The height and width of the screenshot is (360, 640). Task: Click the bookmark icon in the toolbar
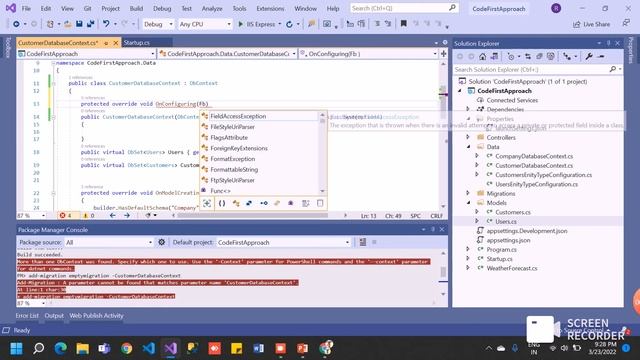[403, 24]
